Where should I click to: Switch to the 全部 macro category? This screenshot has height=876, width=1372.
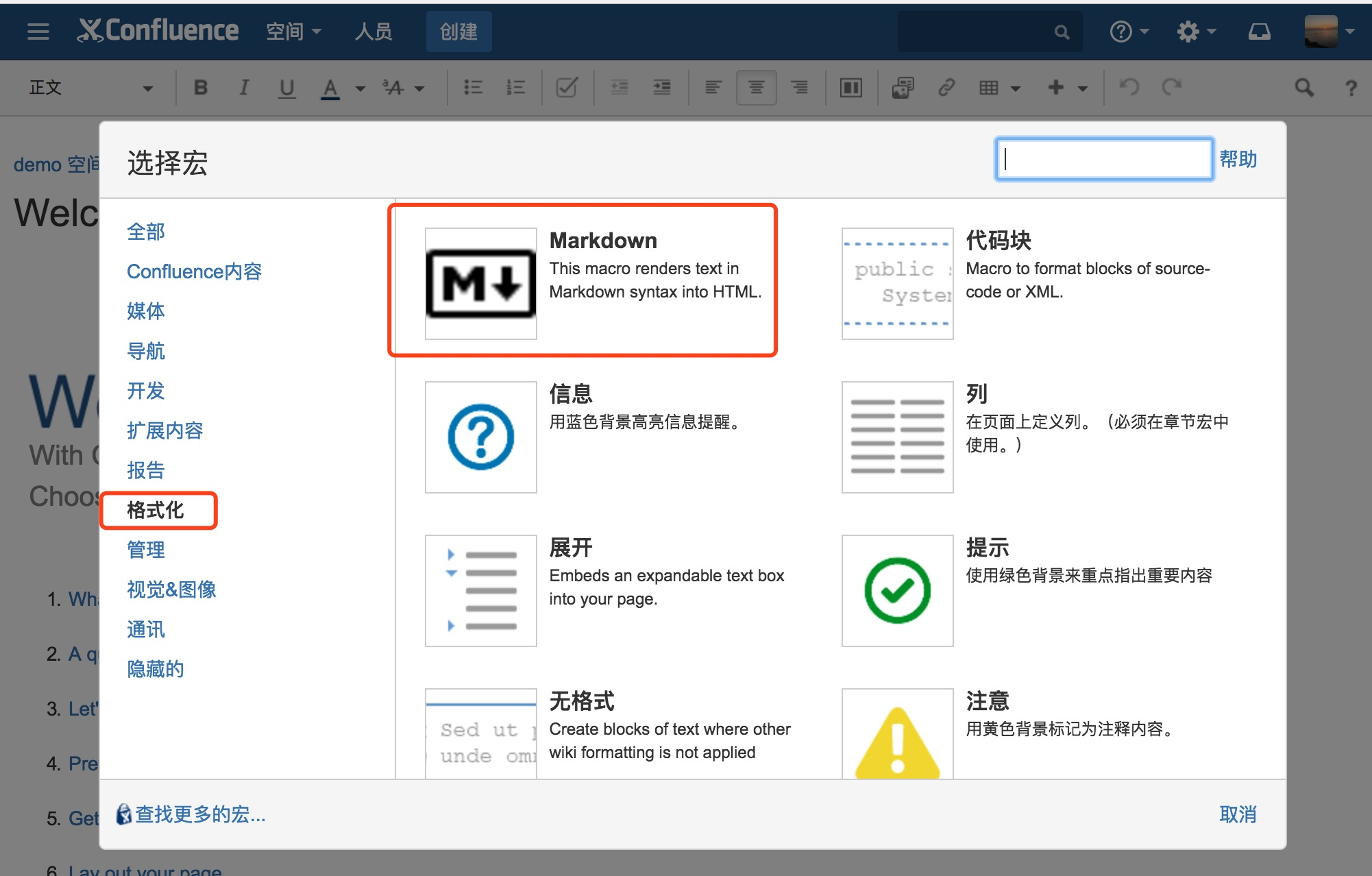coord(145,232)
